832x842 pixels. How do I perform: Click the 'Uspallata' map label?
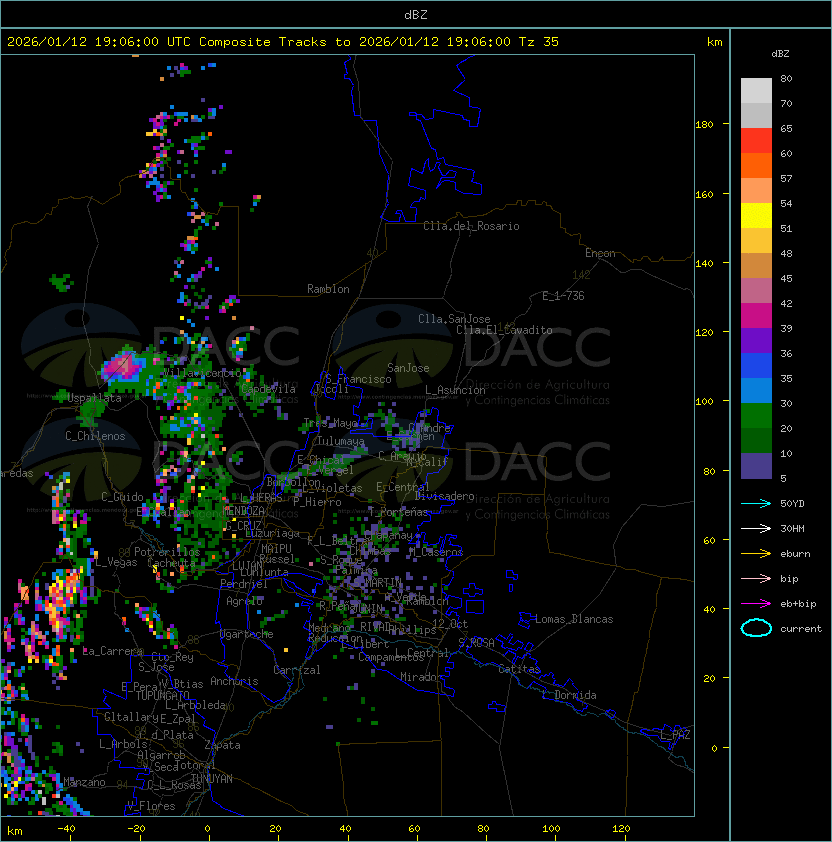(95, 398)
